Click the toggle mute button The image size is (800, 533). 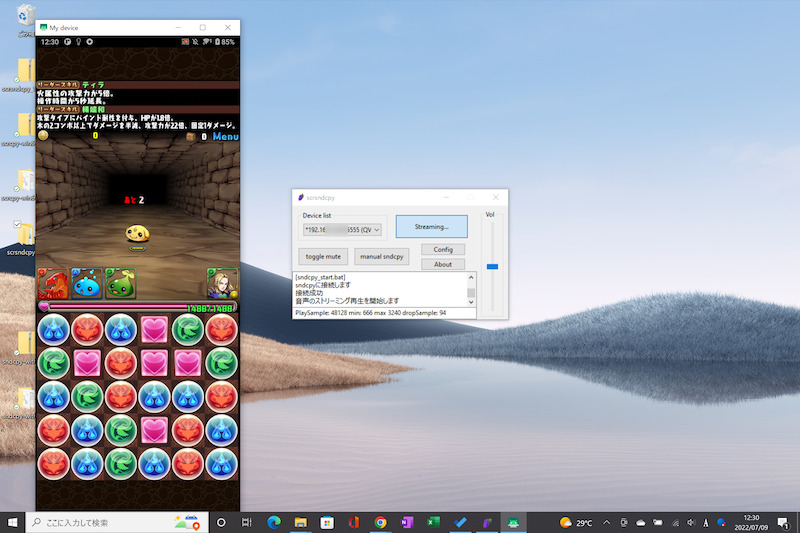323,256
